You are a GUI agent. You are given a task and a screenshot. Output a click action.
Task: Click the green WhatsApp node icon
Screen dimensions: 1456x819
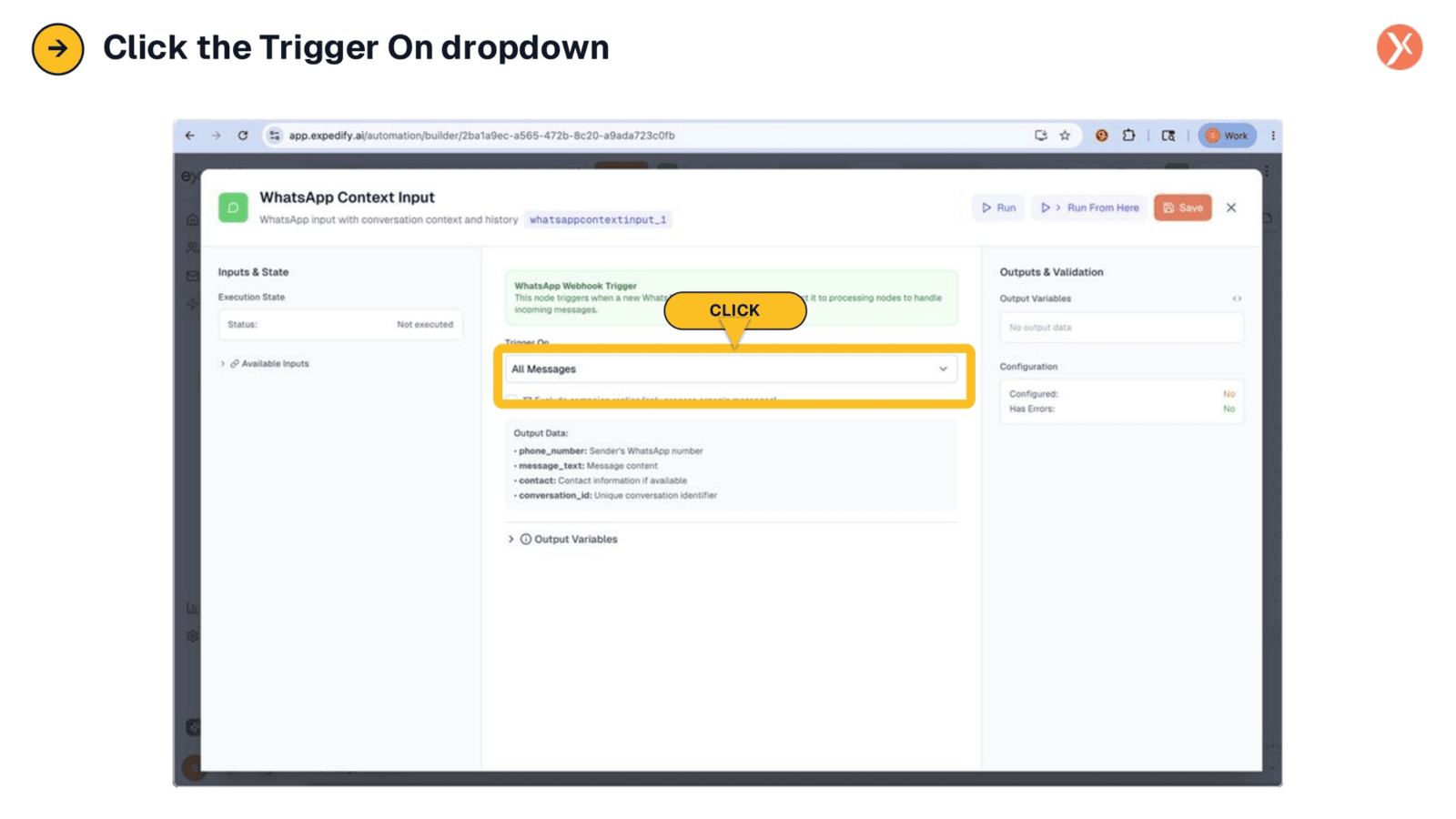pos(233,207)
